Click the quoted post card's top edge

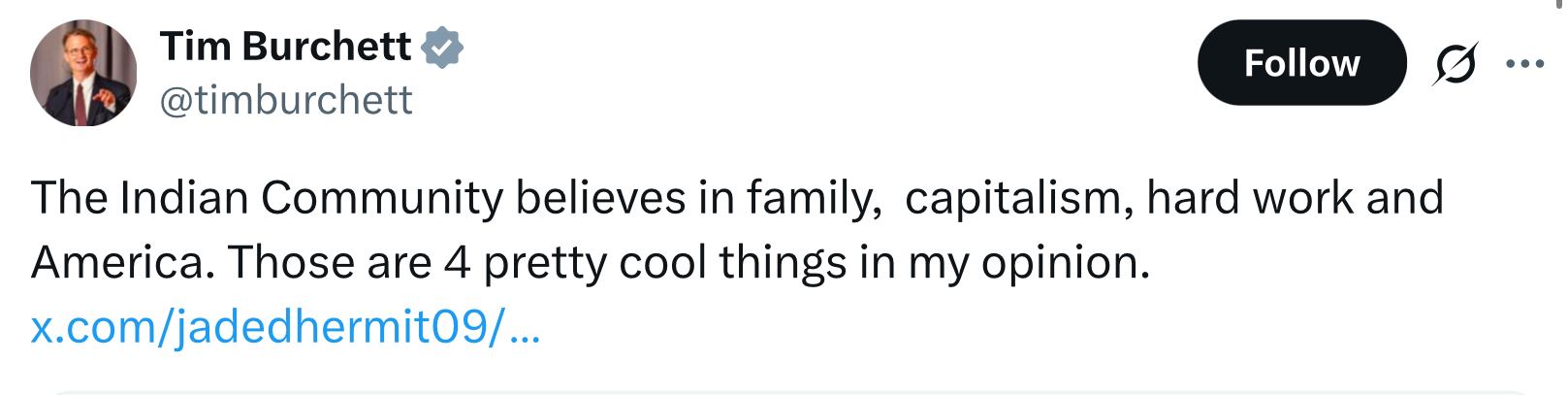coord(784,392)
